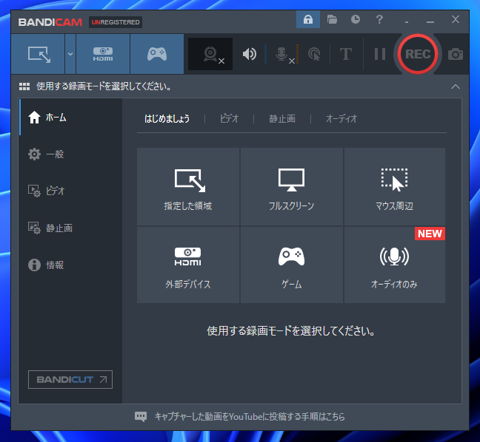The image size is (480, 442).
Task: Toggle the microphone icon in toolbar
Action: pyautogui.click(x=282, y=54)
